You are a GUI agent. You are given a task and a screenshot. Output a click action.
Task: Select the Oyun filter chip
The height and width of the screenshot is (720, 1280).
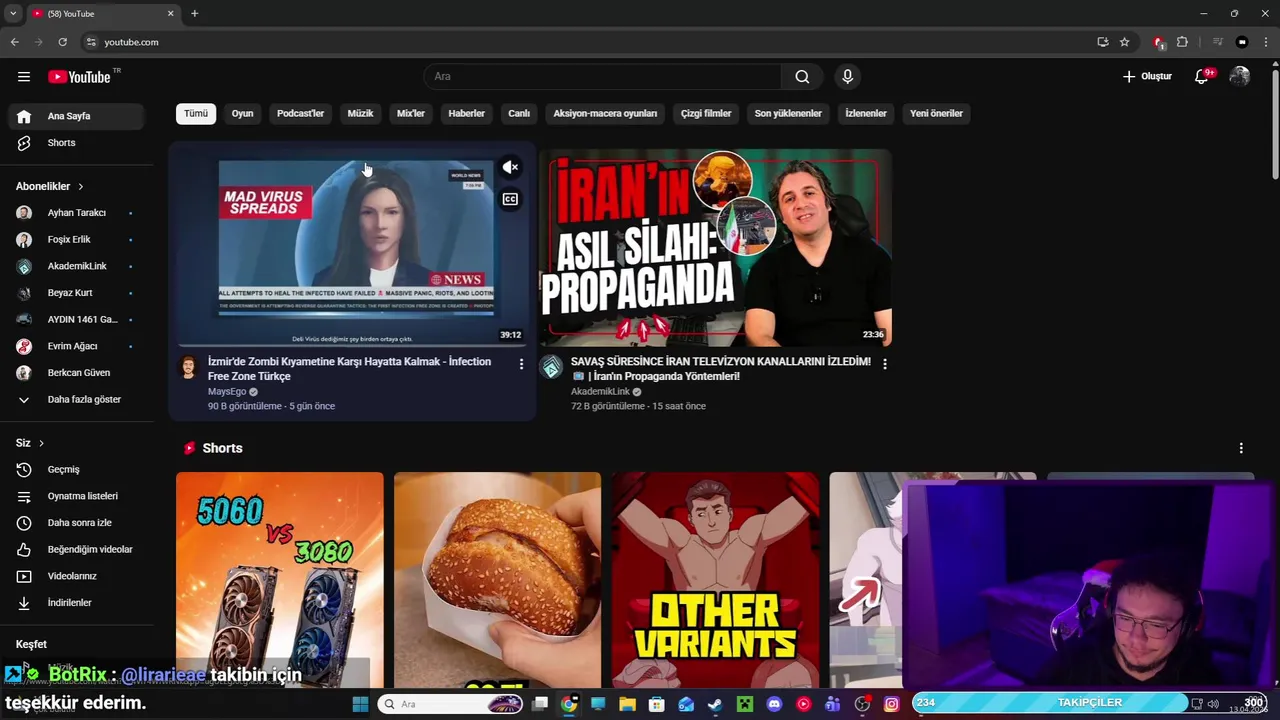click(x=242, y=113)
